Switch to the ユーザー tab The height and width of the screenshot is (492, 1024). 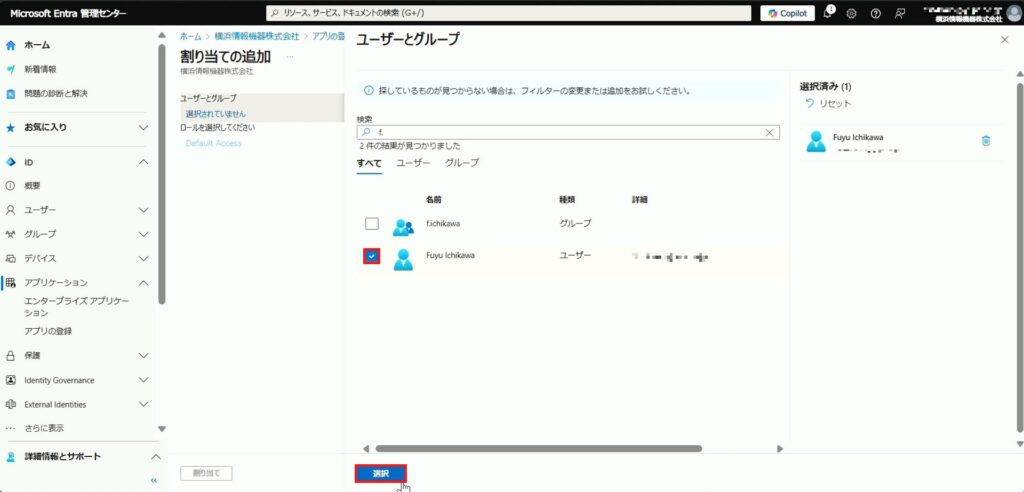click(413, 163)
